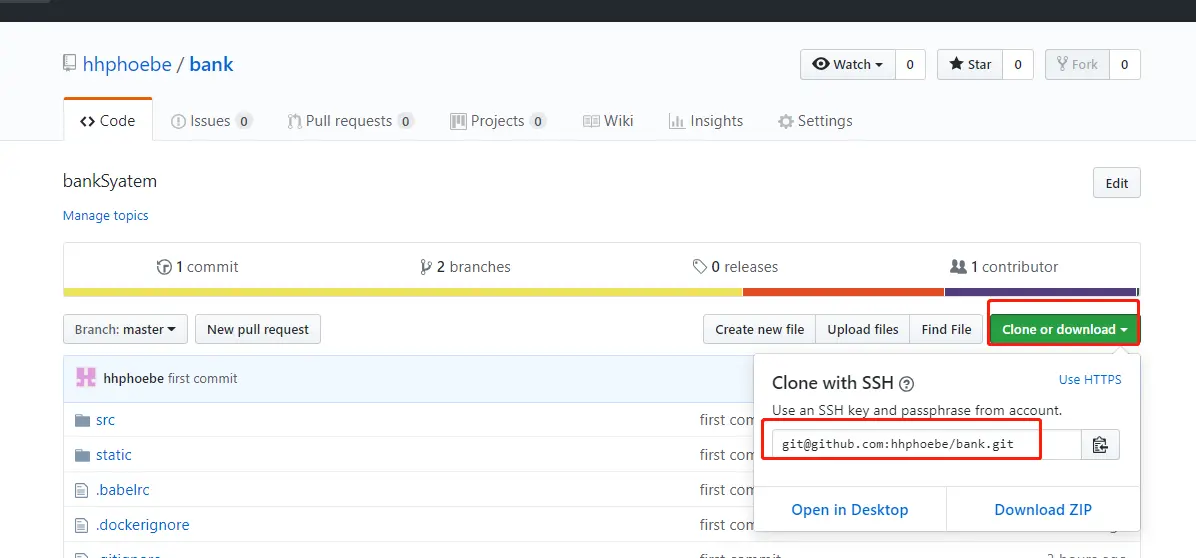Click the yellow segment of the language bar
The height and width of the screenshot is (558, 1196).
coord(403,292)
